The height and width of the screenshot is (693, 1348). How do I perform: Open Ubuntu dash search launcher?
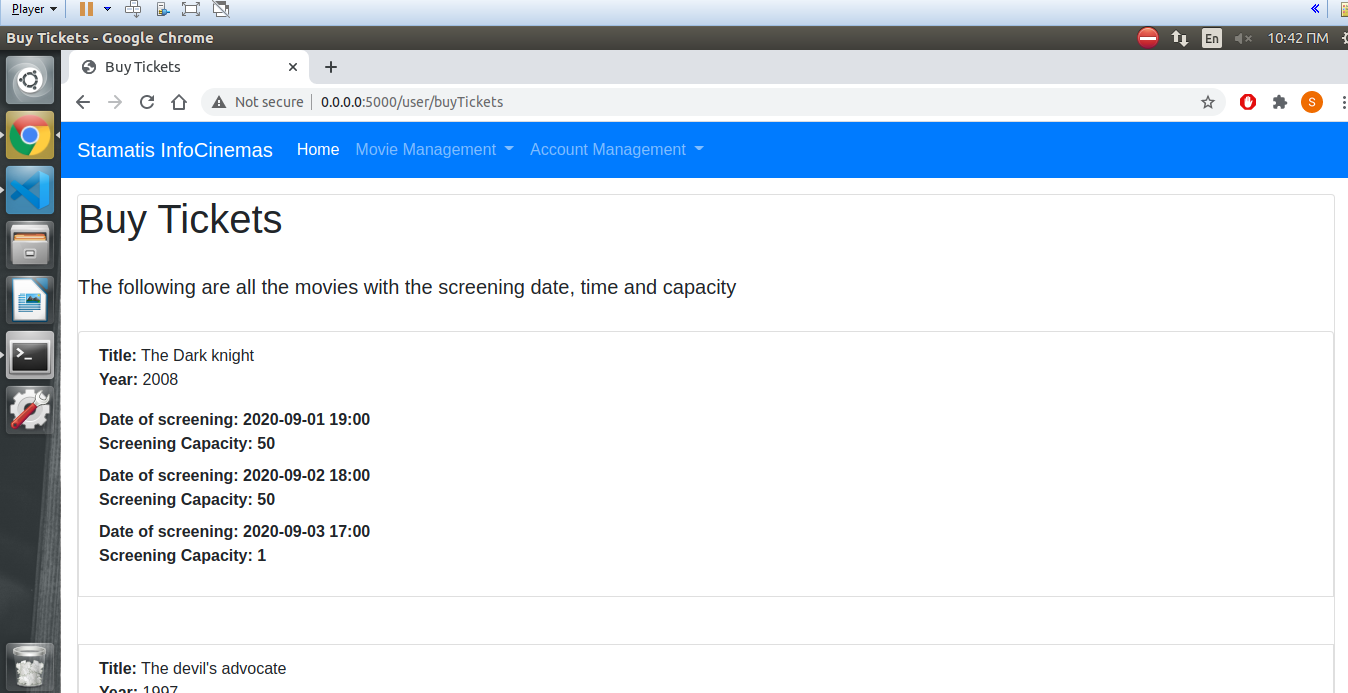[30, 80]
